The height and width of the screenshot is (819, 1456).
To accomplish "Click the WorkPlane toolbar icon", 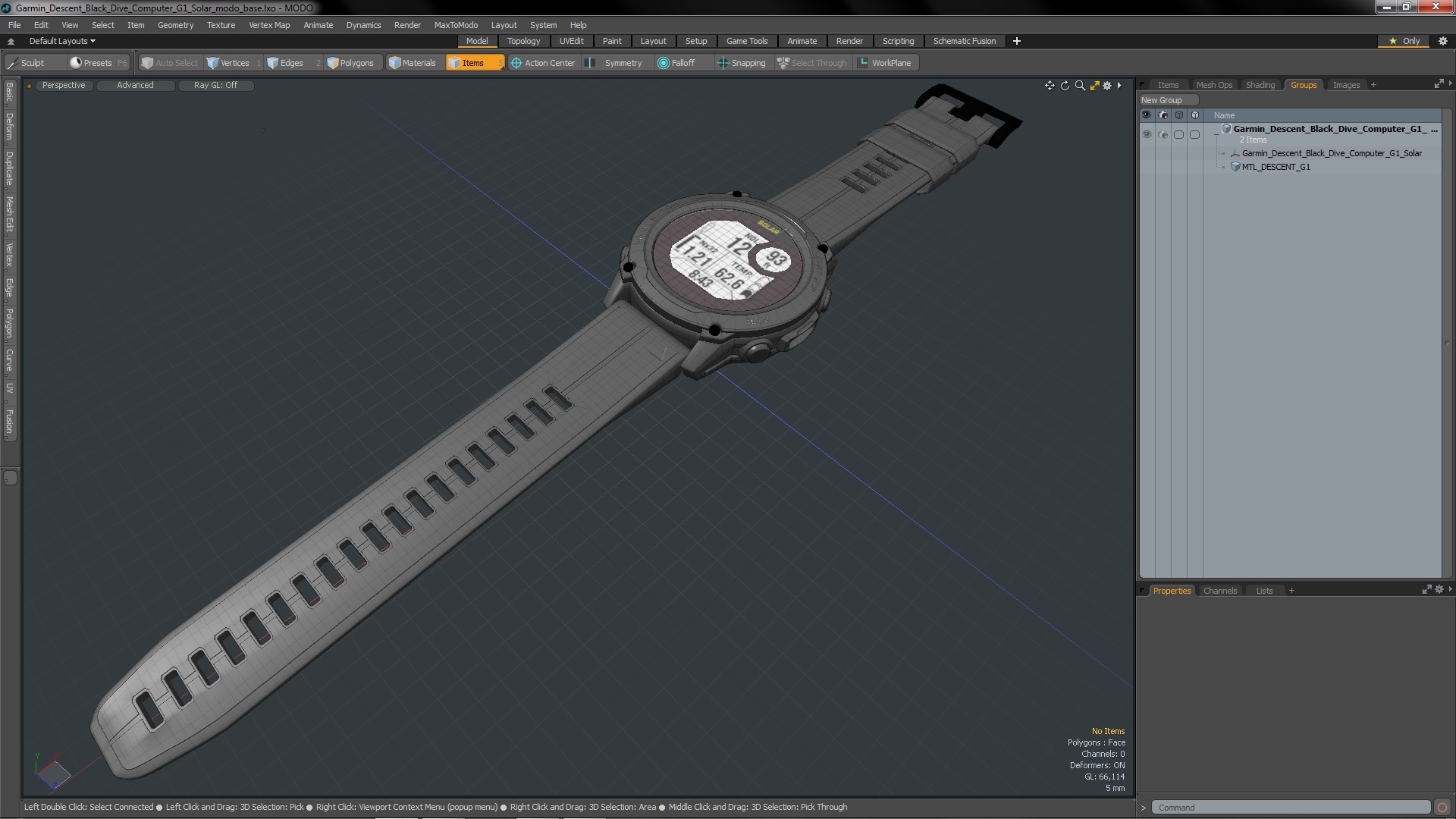I will [863, 63].
